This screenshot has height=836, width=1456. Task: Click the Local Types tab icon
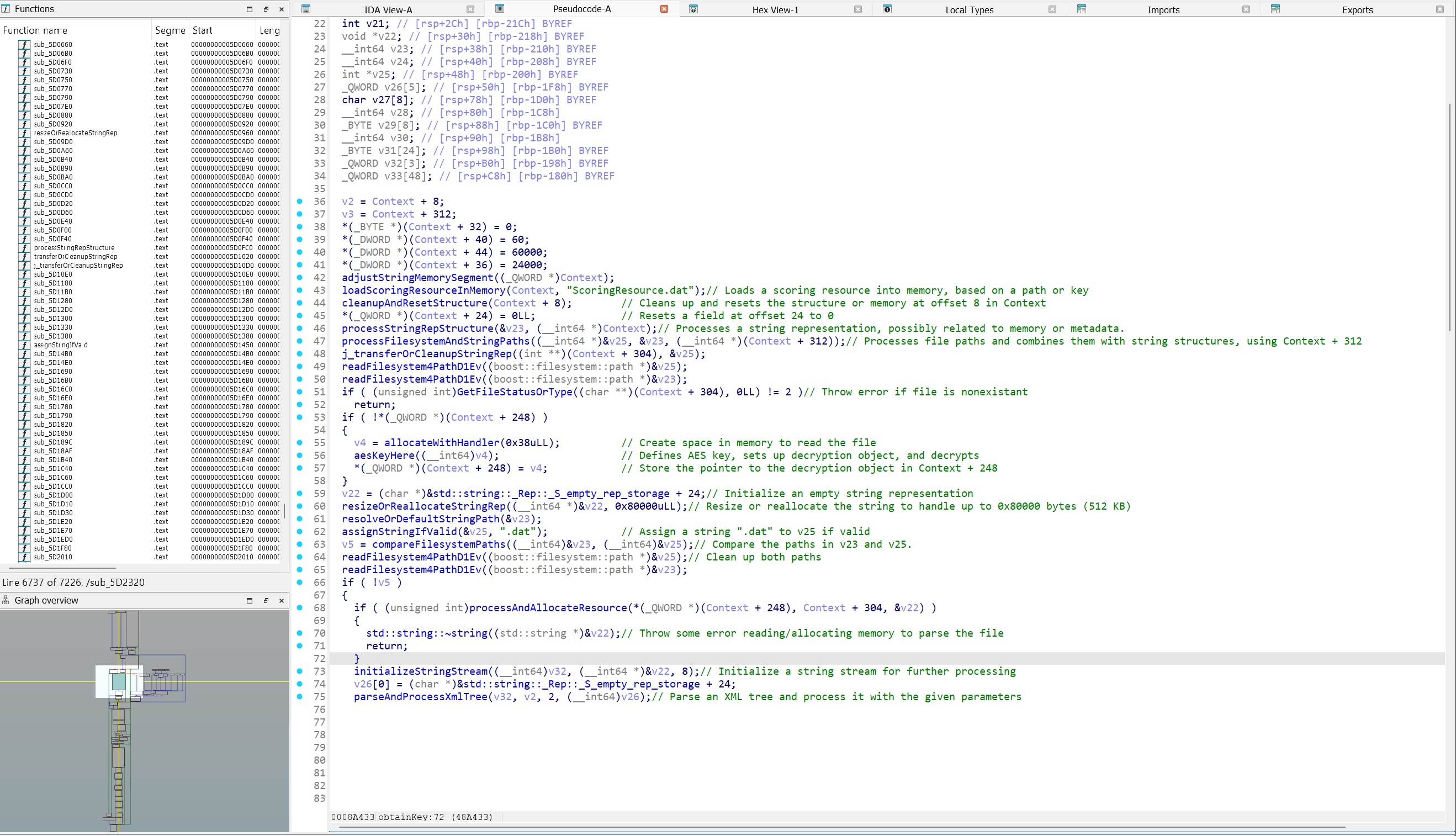click(887, 9)
